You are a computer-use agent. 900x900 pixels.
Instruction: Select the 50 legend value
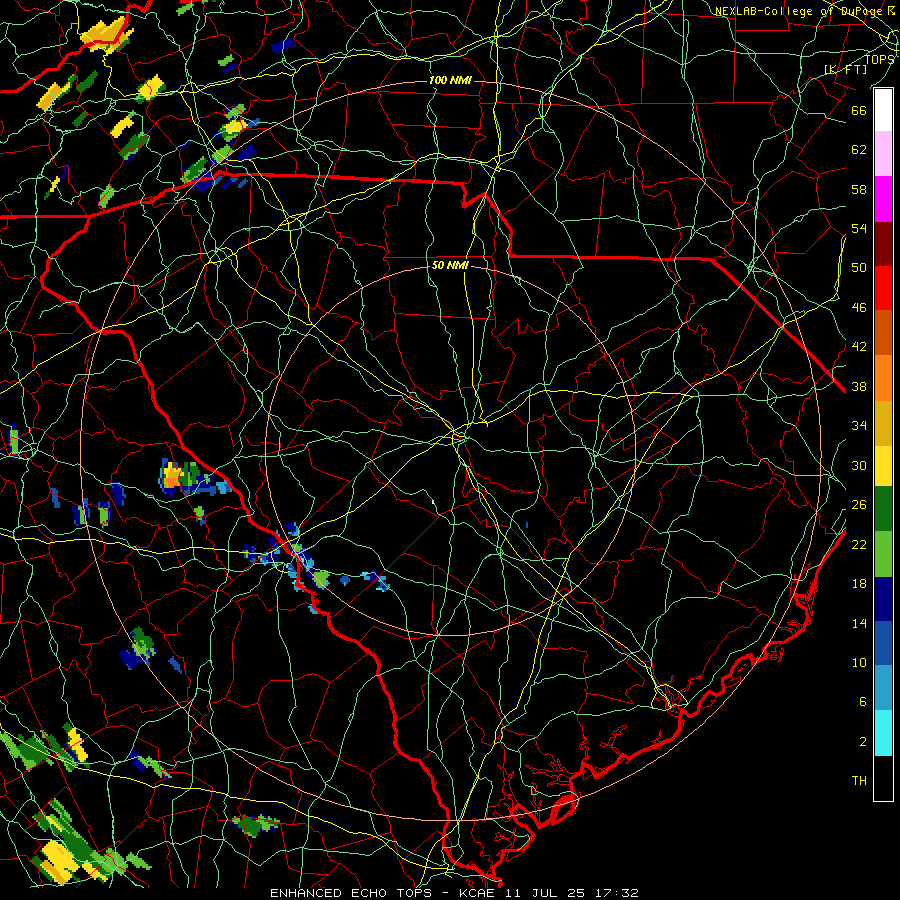click(x=859, y=268)
